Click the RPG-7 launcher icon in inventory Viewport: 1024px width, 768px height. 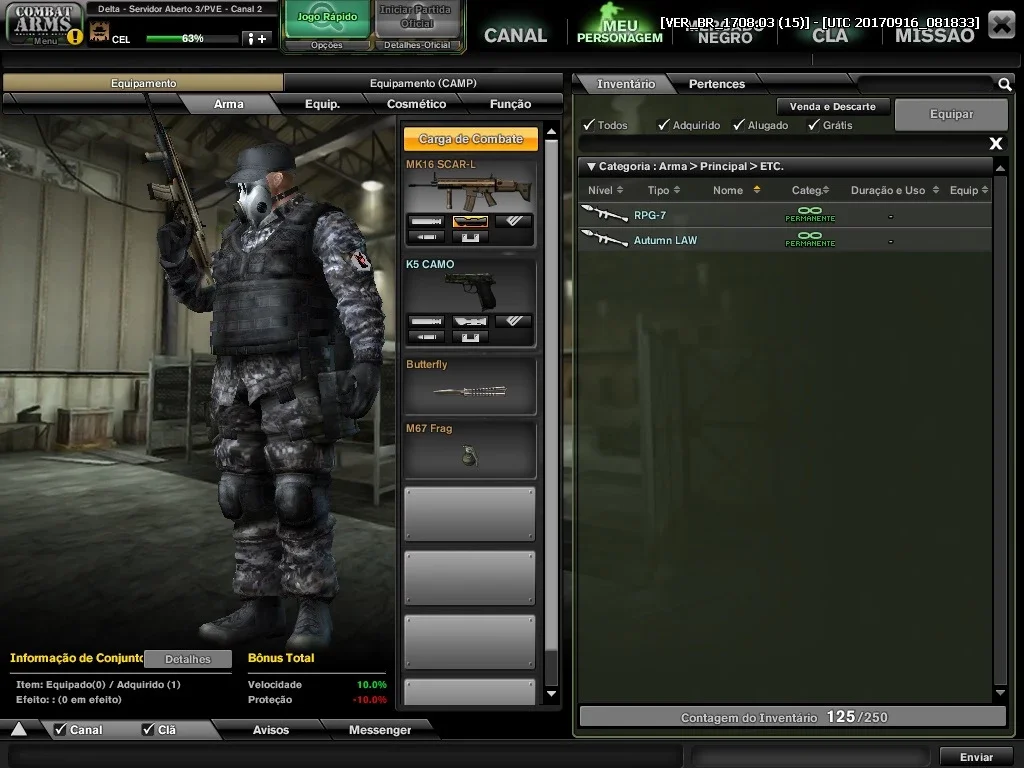pos(604,214)
